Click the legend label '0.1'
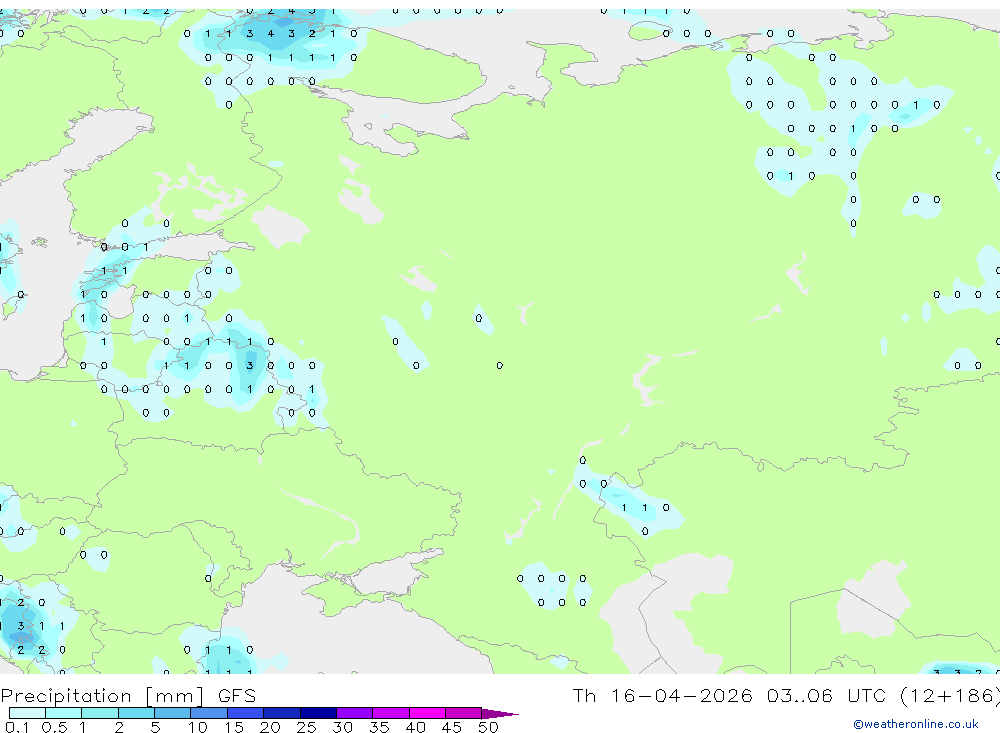The height and width of the screenshot is (733, 1000). coord(17,727)
